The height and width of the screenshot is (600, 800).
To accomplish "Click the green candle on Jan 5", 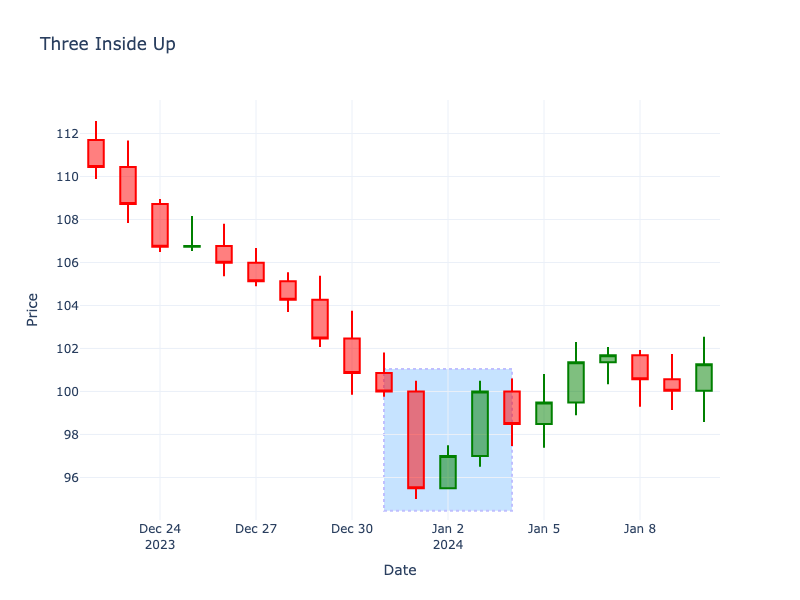I will click(x=544, y=413).
